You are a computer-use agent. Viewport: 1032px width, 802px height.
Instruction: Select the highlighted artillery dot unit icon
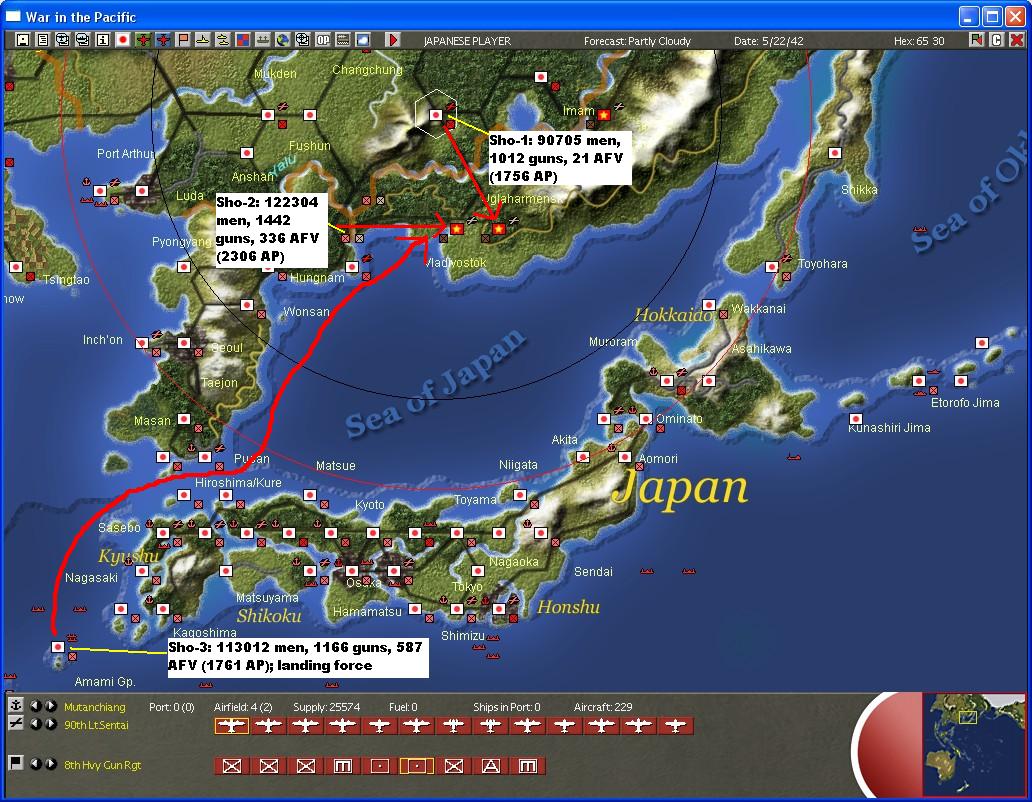pyautogui.click(x=417, y=766)
